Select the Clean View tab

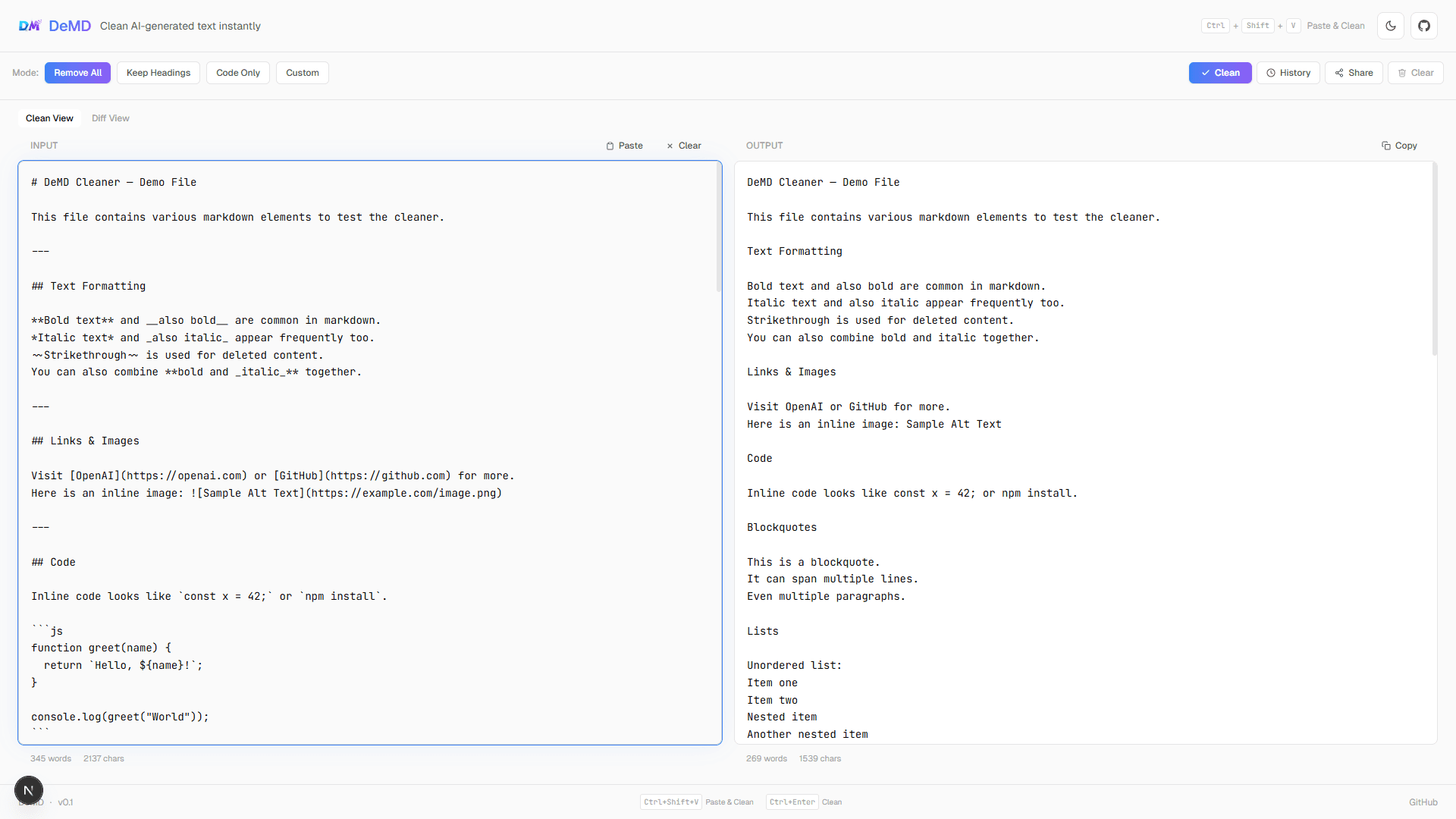[x=49, y=118]
